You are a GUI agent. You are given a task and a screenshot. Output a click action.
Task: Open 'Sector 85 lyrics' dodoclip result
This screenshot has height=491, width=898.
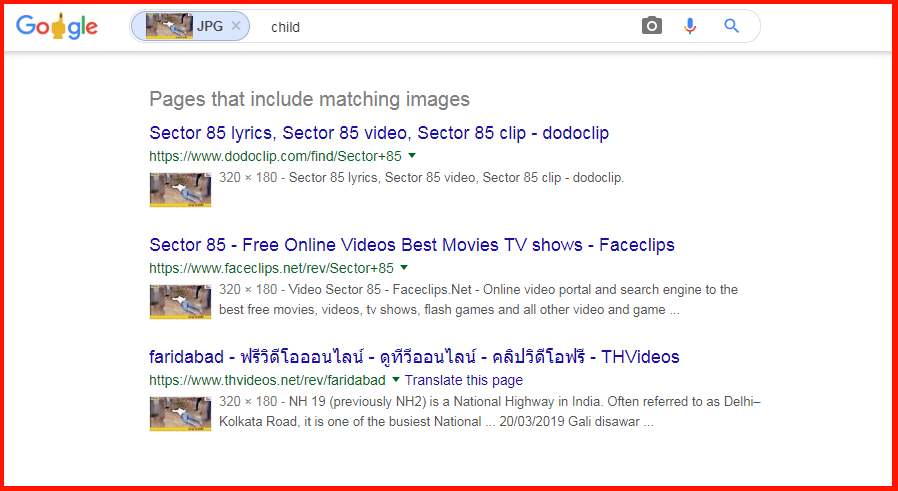coord(379,133)
